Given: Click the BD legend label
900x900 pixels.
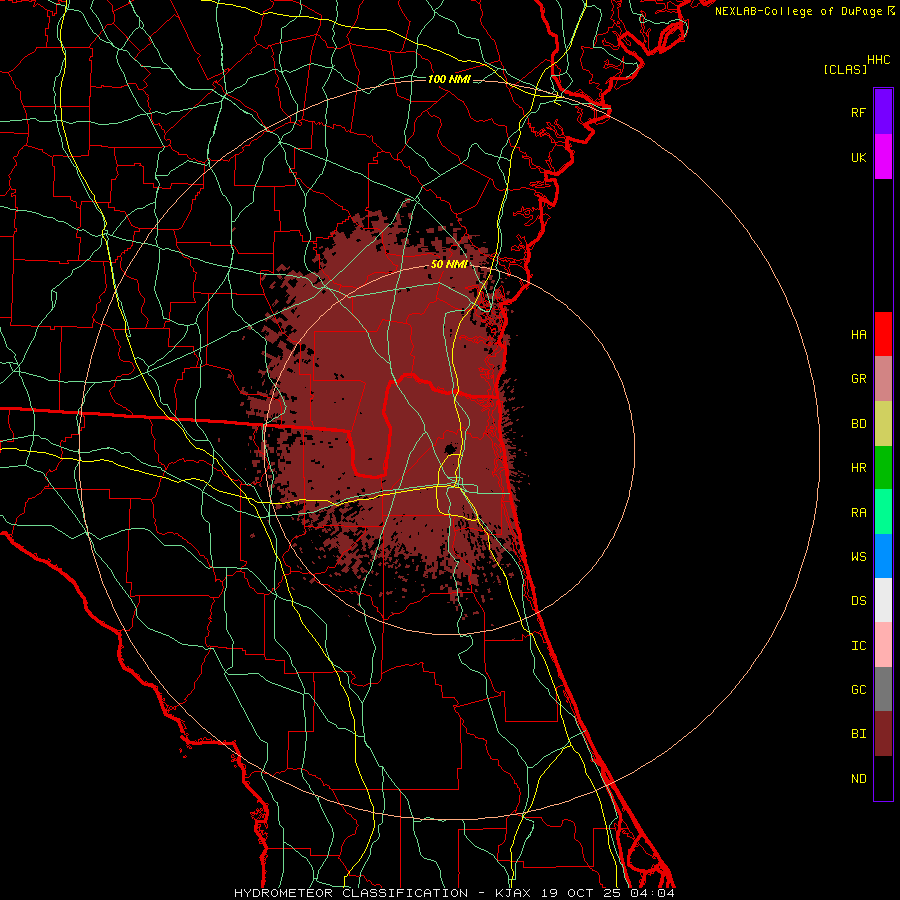Looking at the screenshot, I should pyautogui.click(x=858, y=424).
